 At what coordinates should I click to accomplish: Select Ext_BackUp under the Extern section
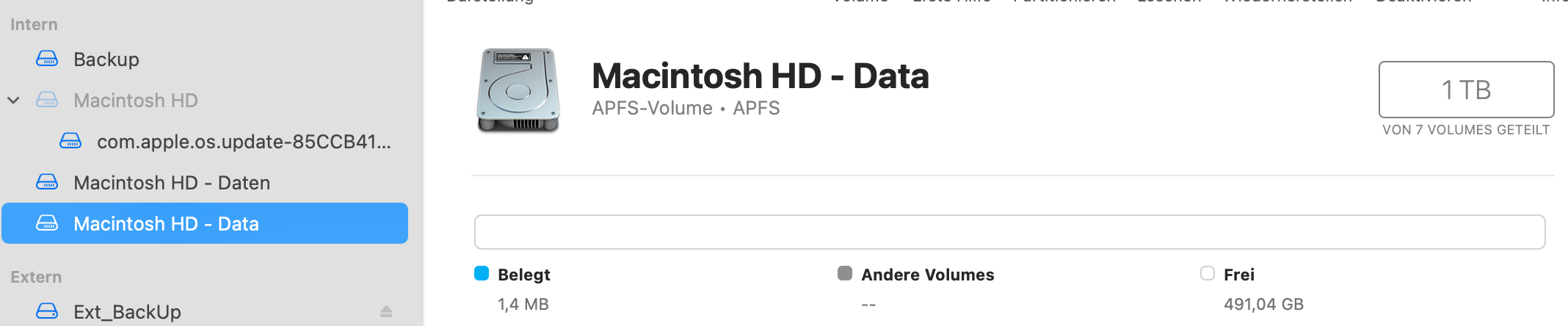pos(127,312)
